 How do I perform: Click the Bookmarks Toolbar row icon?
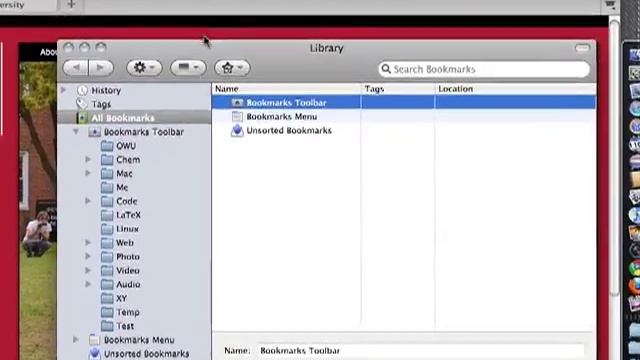[237, 102]
